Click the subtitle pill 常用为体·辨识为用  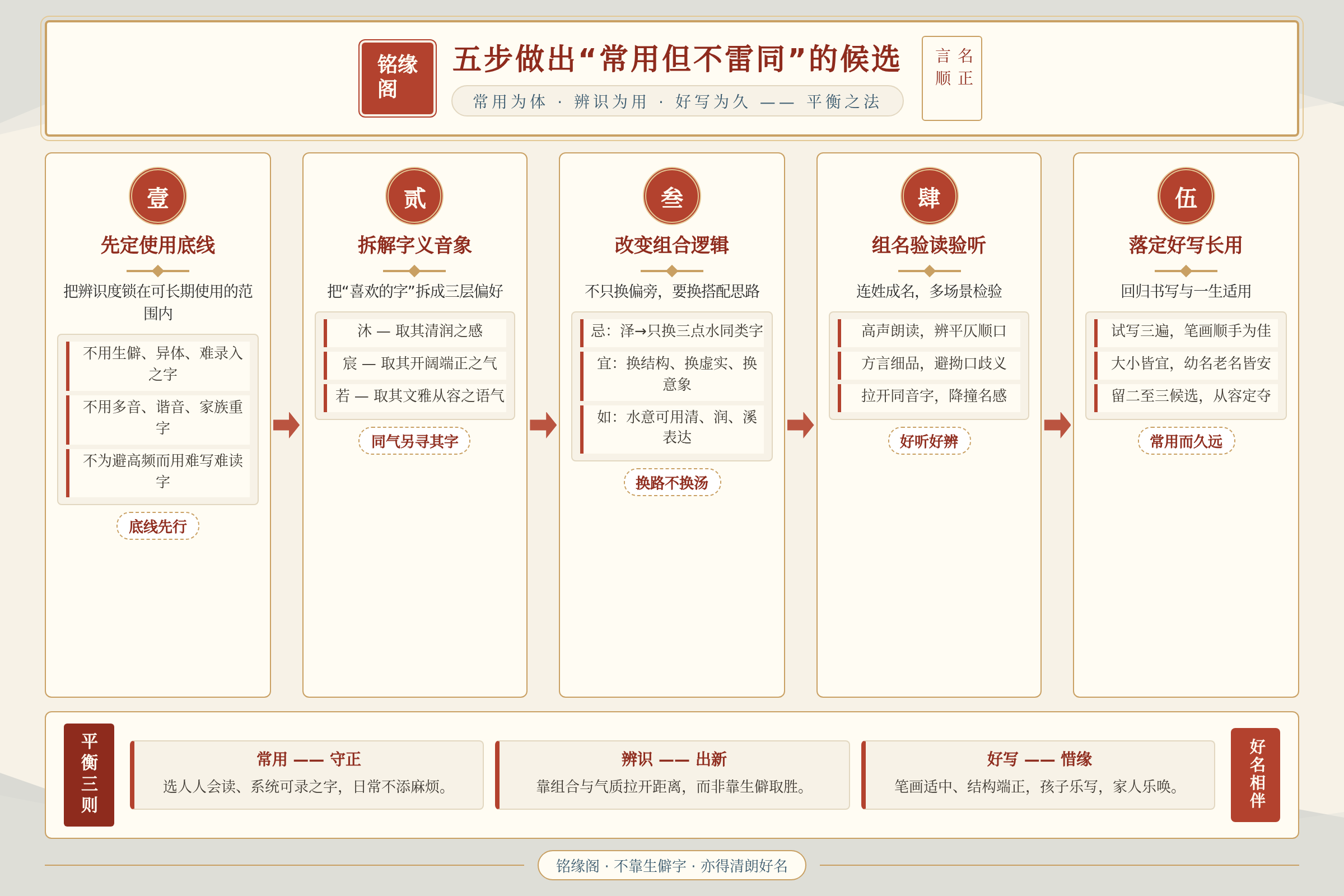[x=677, y=101]
